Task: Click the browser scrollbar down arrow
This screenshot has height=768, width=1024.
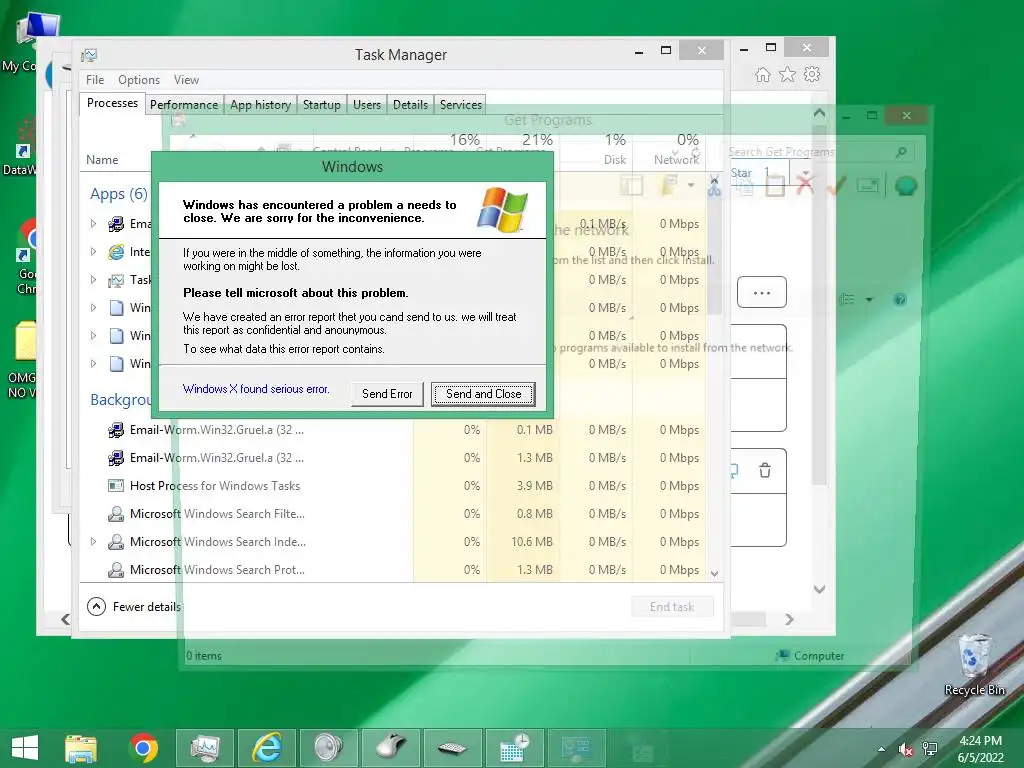Action: point(819,589)
